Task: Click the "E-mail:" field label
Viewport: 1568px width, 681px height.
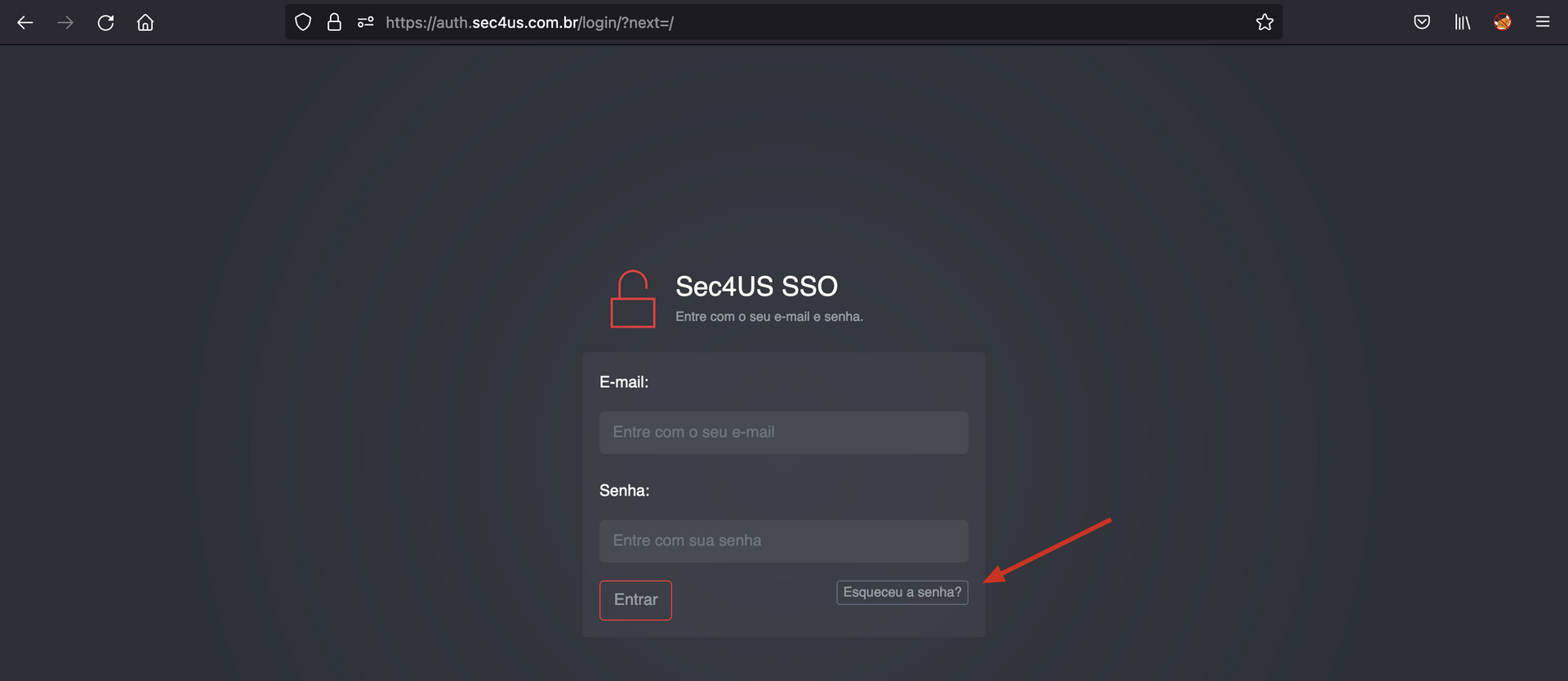Action: tap(624, 382)
